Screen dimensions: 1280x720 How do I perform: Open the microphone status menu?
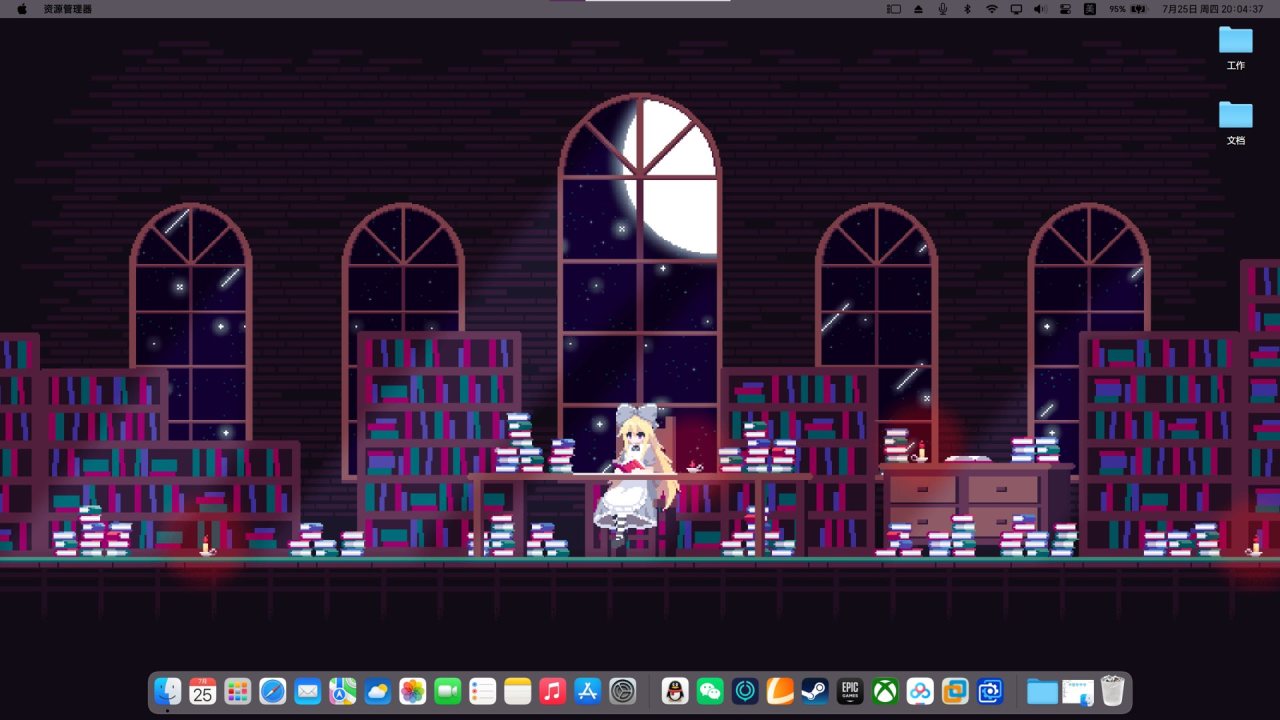click(943, 9)
